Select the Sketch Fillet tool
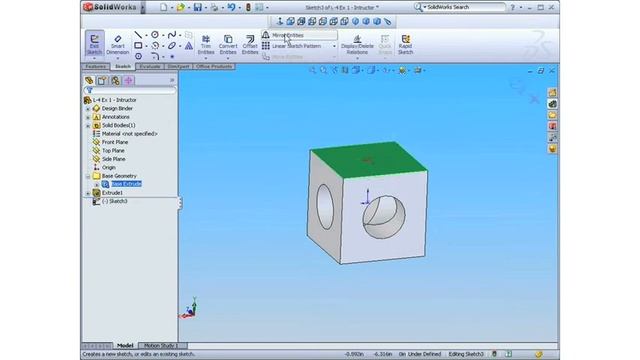640x360 pixels. pyautogui.click(x=155, y=56)
